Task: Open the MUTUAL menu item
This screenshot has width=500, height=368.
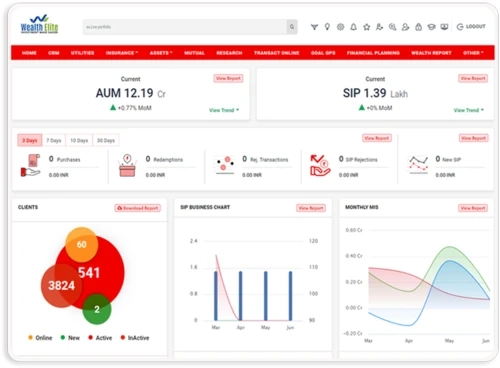Action: [x=194, y=53]
